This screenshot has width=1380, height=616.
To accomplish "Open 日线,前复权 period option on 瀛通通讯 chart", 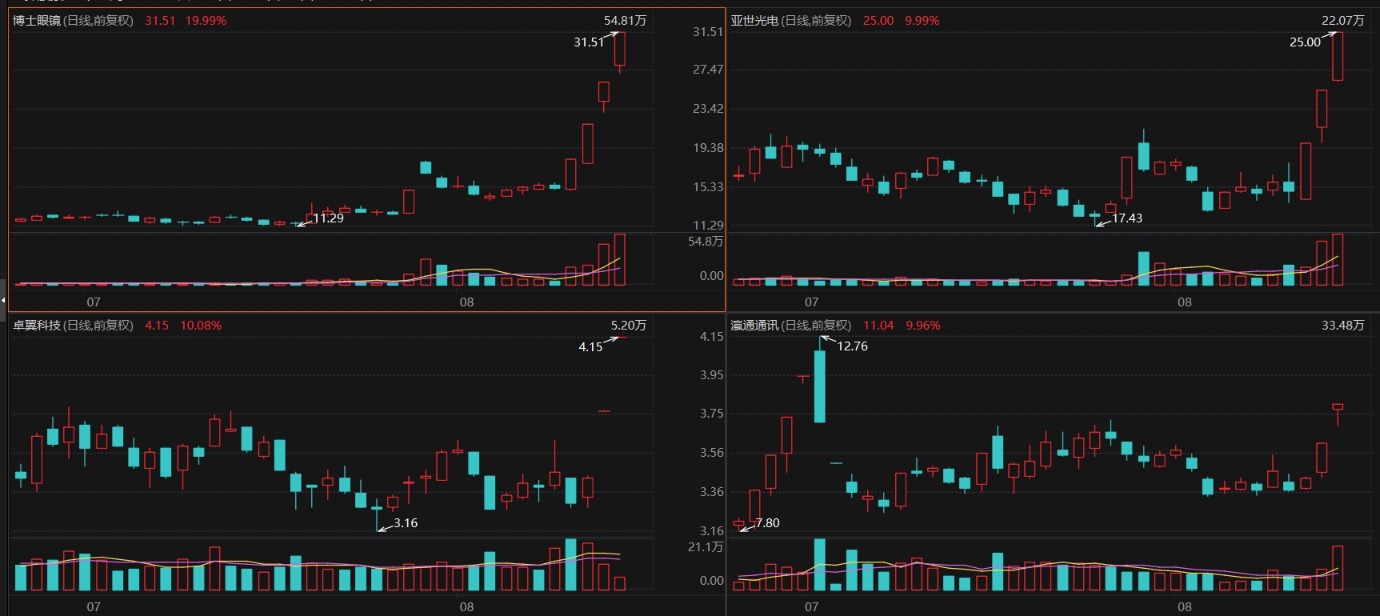I will [x=818, y=325].
